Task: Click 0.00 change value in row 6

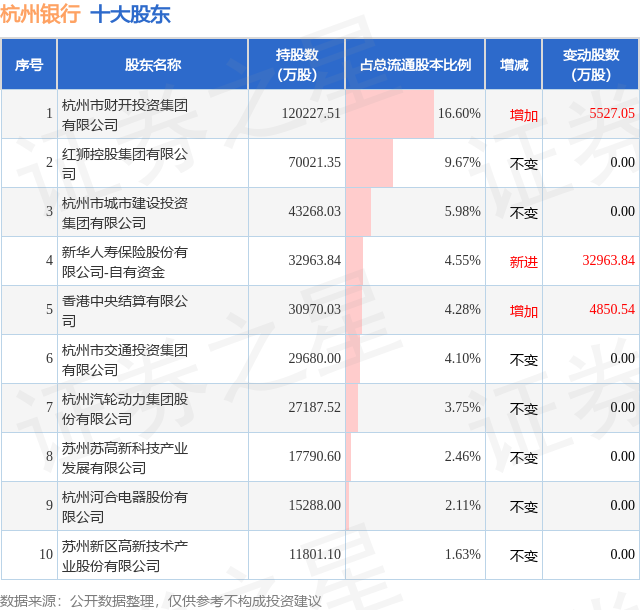Action: tap(622, 358)
